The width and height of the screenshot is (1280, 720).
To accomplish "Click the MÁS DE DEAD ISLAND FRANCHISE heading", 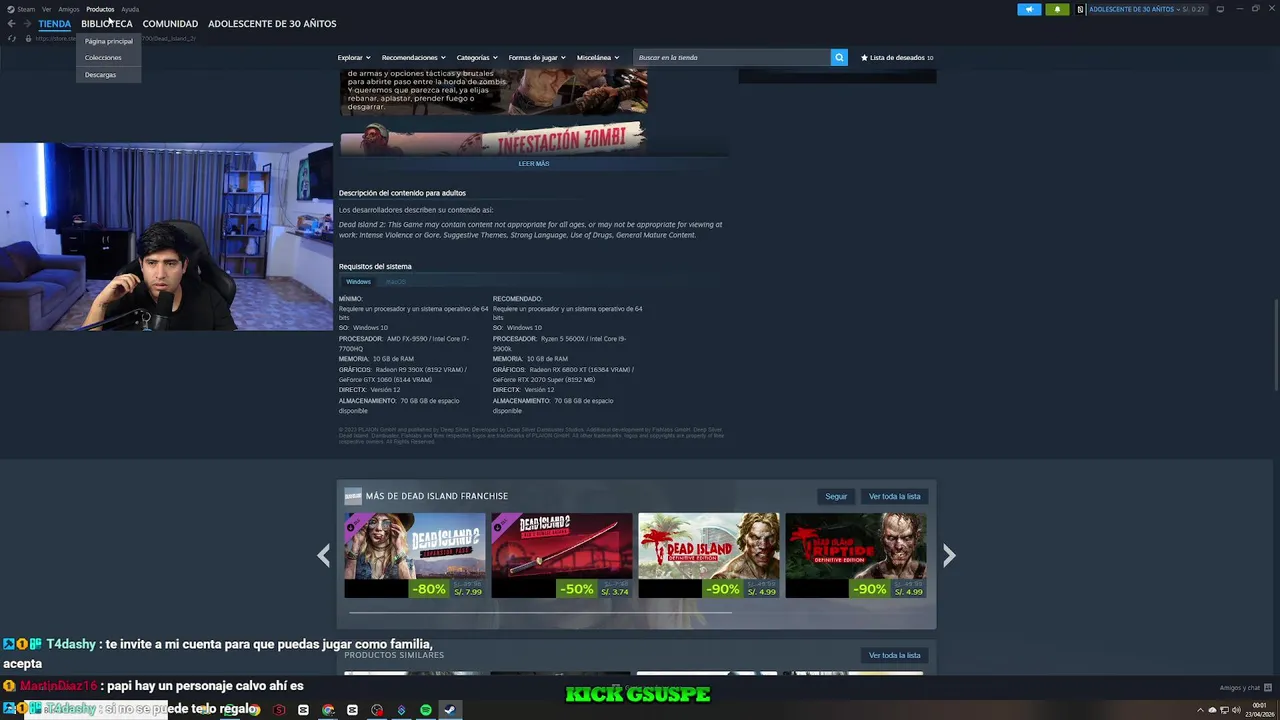I will point(437,496).
